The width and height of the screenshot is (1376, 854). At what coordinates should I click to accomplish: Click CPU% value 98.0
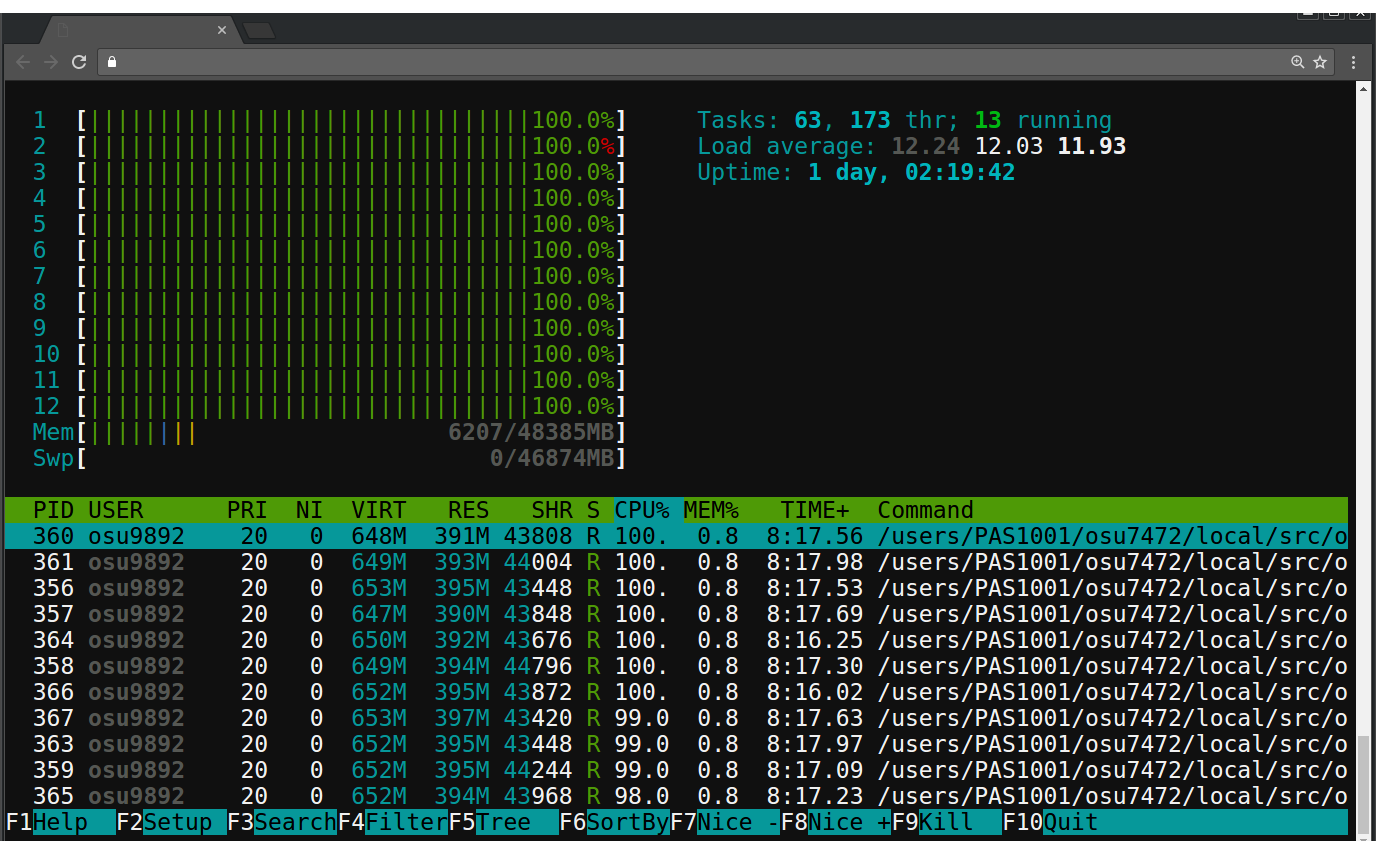click(642, 796)
